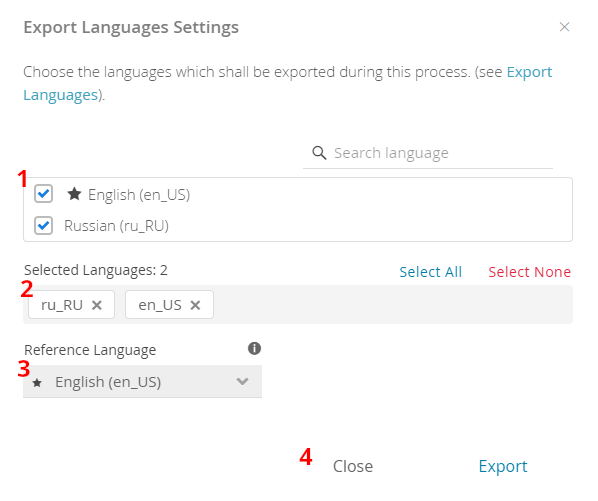
Task: Click the Select All link
Action: tap(431, 272)
